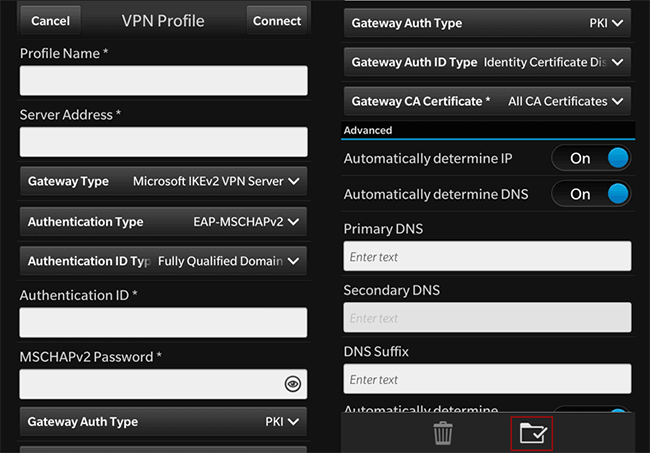Tap the trash delete icon
The width and height of the screenshot is (650, 453).
443,433
